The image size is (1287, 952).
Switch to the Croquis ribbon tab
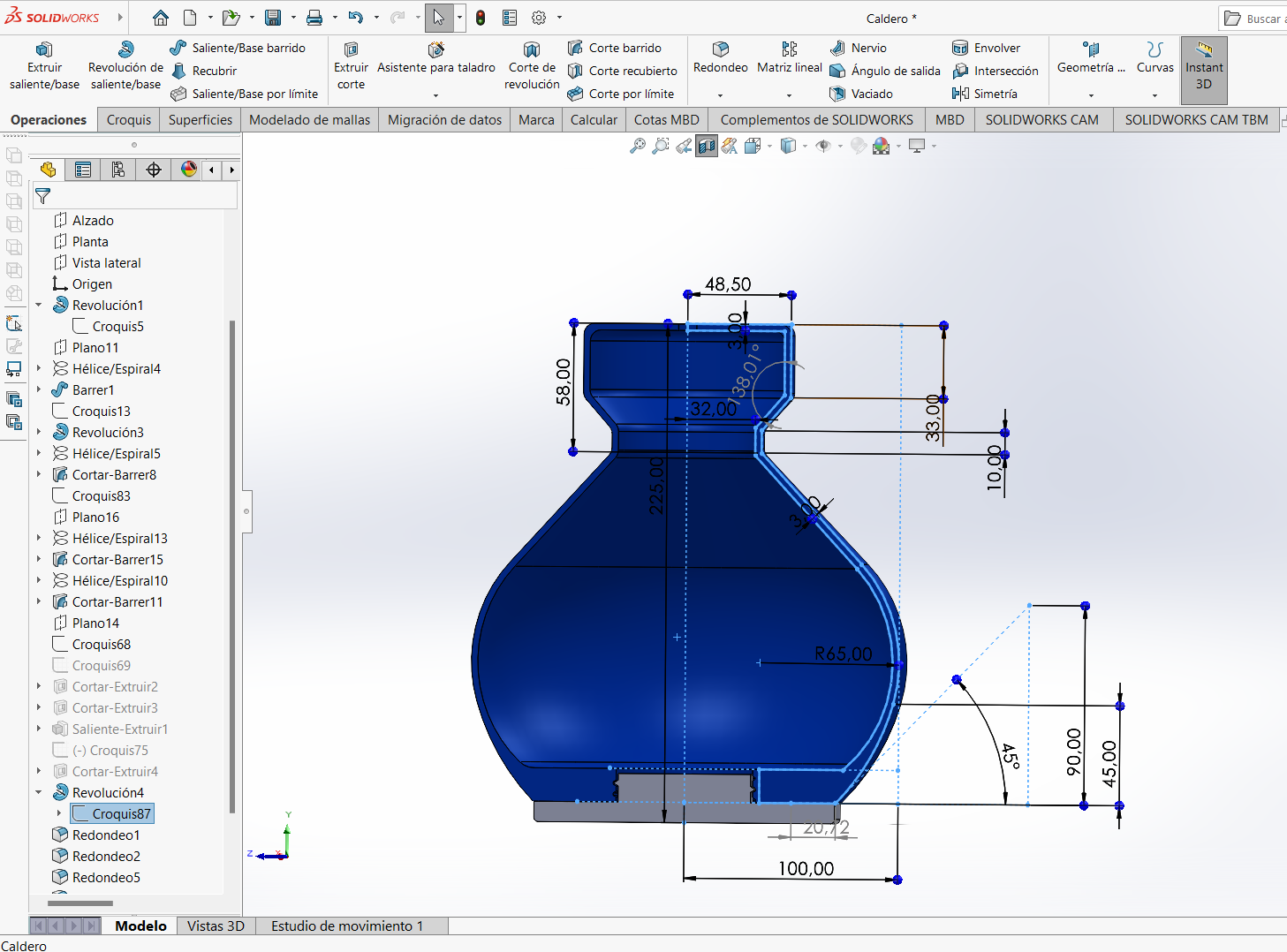[x=129, y=120]
